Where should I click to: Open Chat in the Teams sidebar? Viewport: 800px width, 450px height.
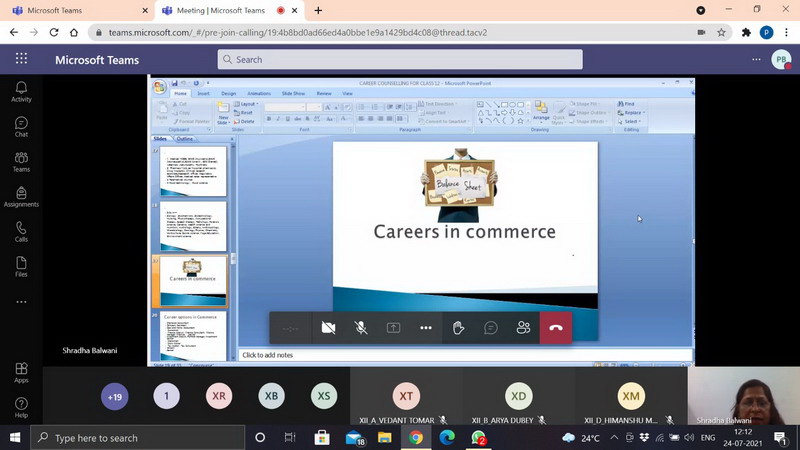pos(21,127)
